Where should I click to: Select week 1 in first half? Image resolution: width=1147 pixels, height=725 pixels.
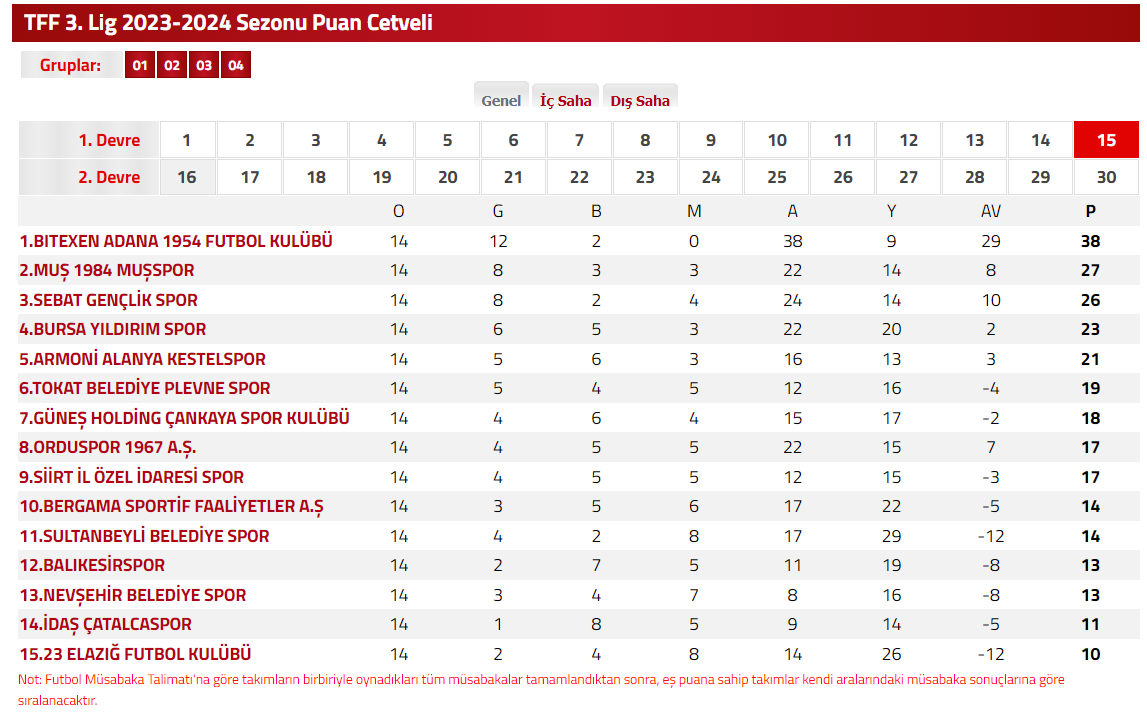click(187, 140)
